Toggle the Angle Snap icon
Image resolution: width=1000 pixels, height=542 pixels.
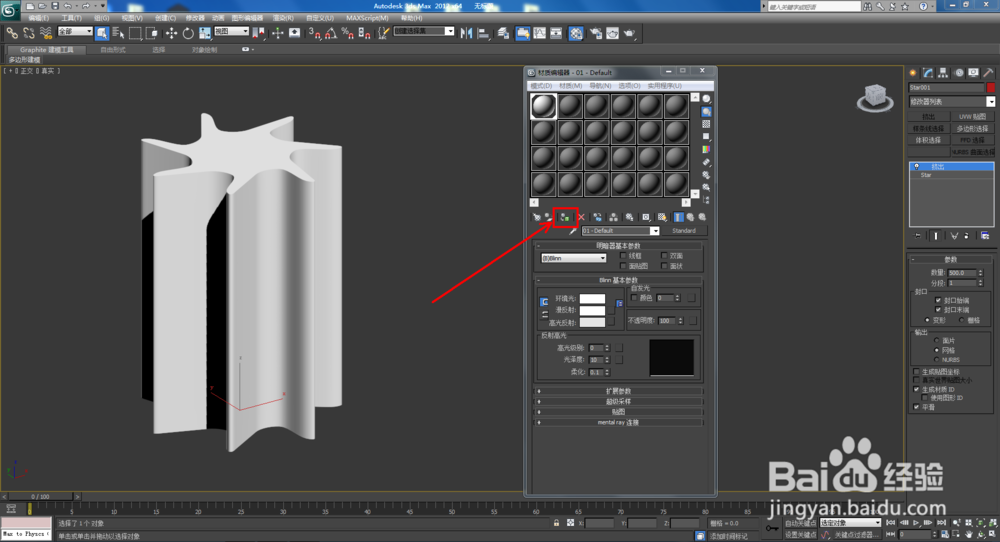point(331,33)
